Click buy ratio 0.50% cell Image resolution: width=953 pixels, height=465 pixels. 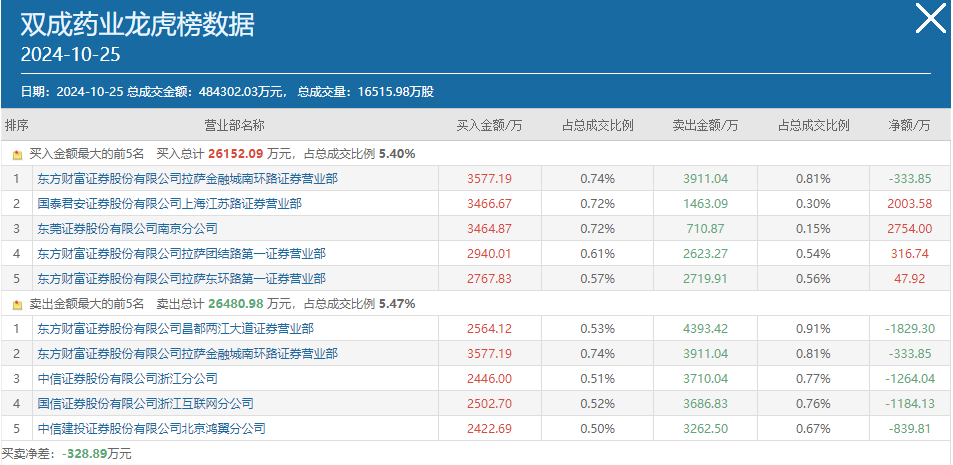coord(597,429)
